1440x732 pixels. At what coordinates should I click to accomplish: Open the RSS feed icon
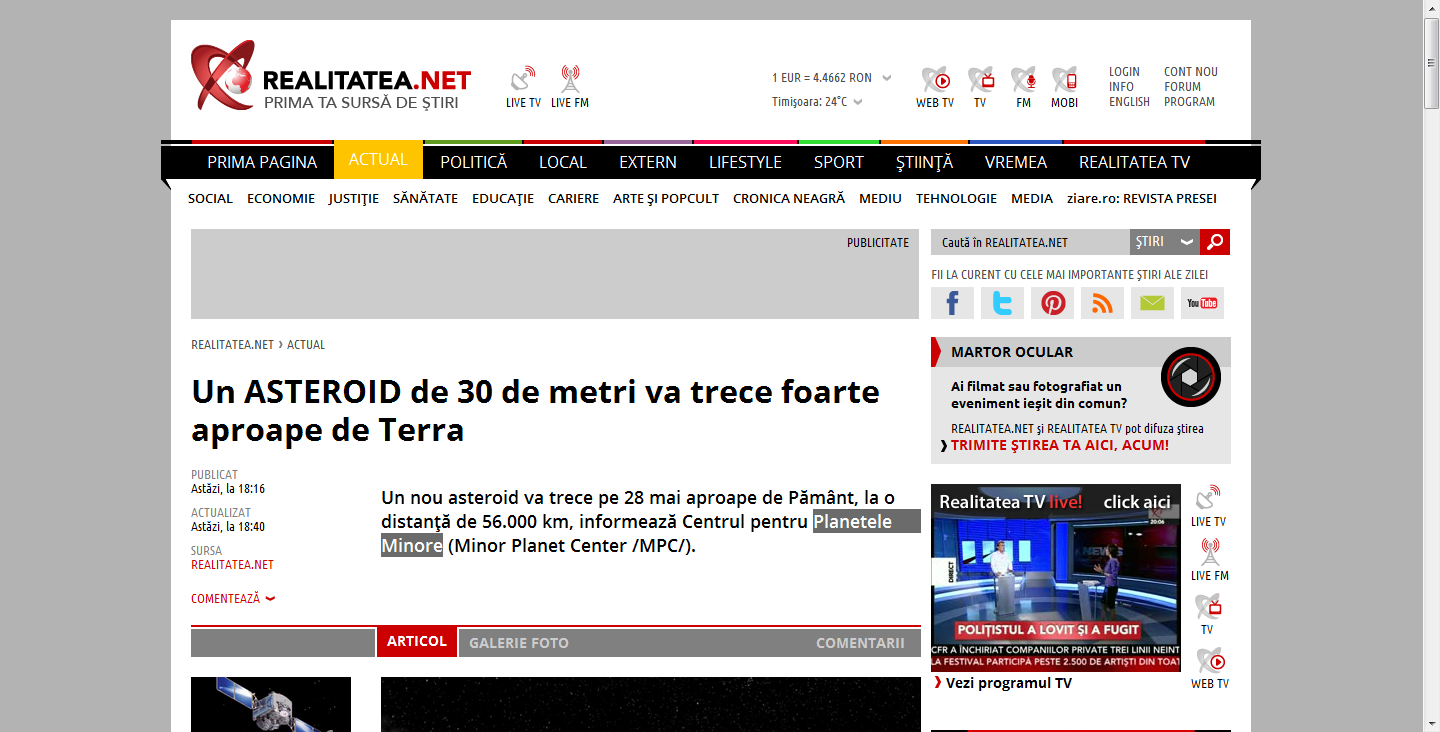[x=1102, y=303]
